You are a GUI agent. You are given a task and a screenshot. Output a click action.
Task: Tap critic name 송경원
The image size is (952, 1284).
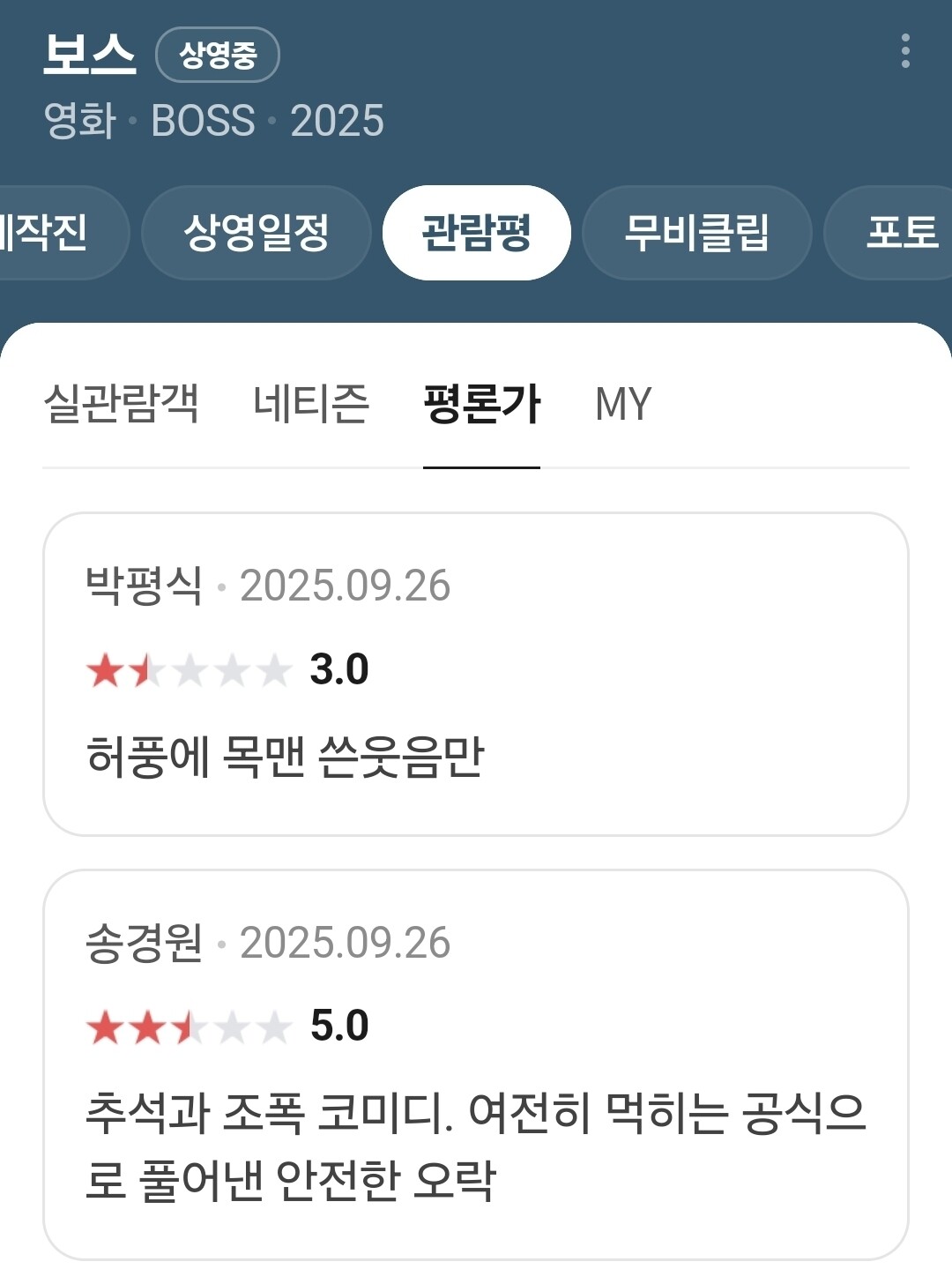[144, 943]
